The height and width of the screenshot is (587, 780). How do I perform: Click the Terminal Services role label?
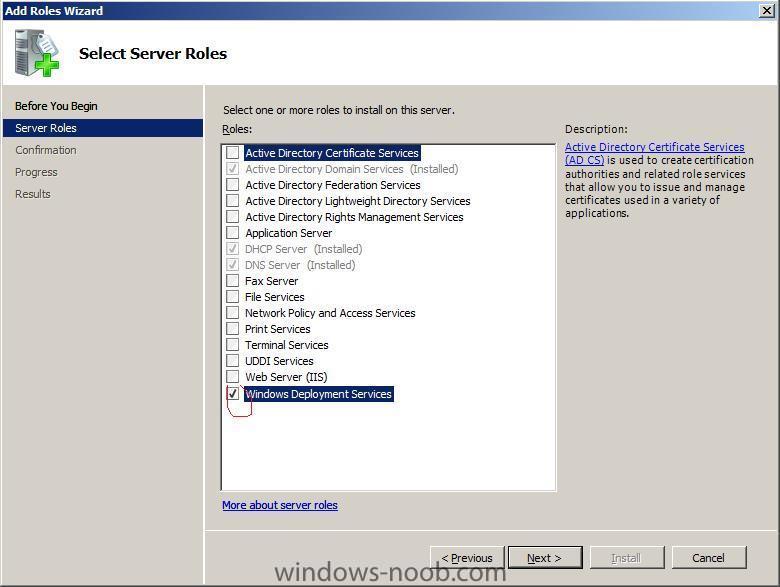[287, 345]
